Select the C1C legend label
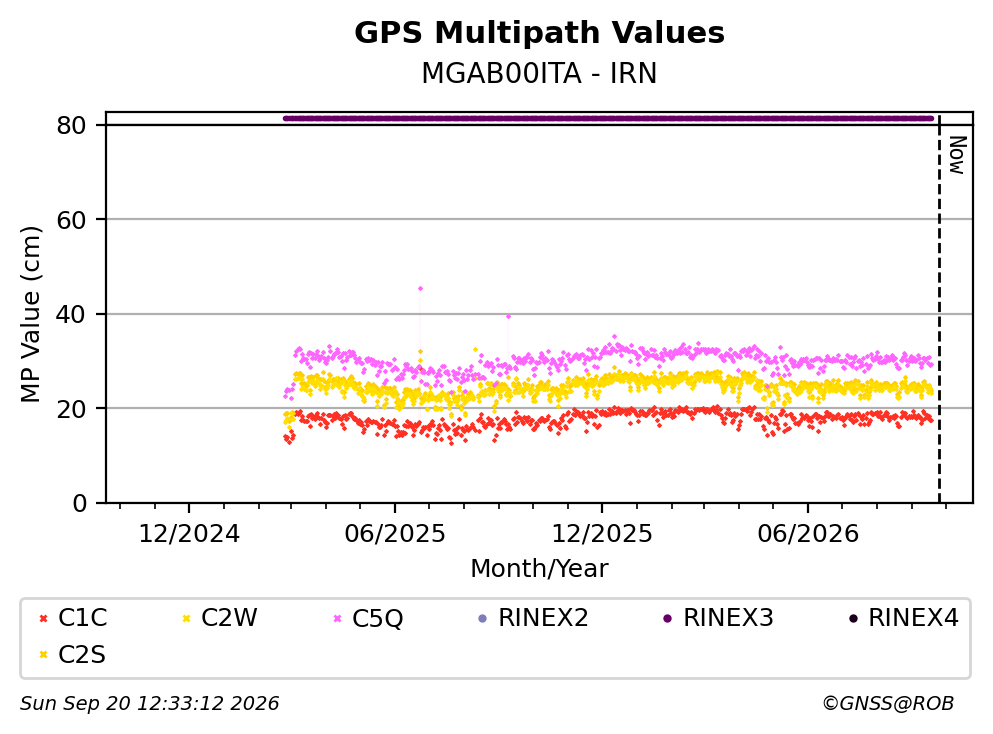The width and height of the screenshot is (993, 734). coord(82,618)
